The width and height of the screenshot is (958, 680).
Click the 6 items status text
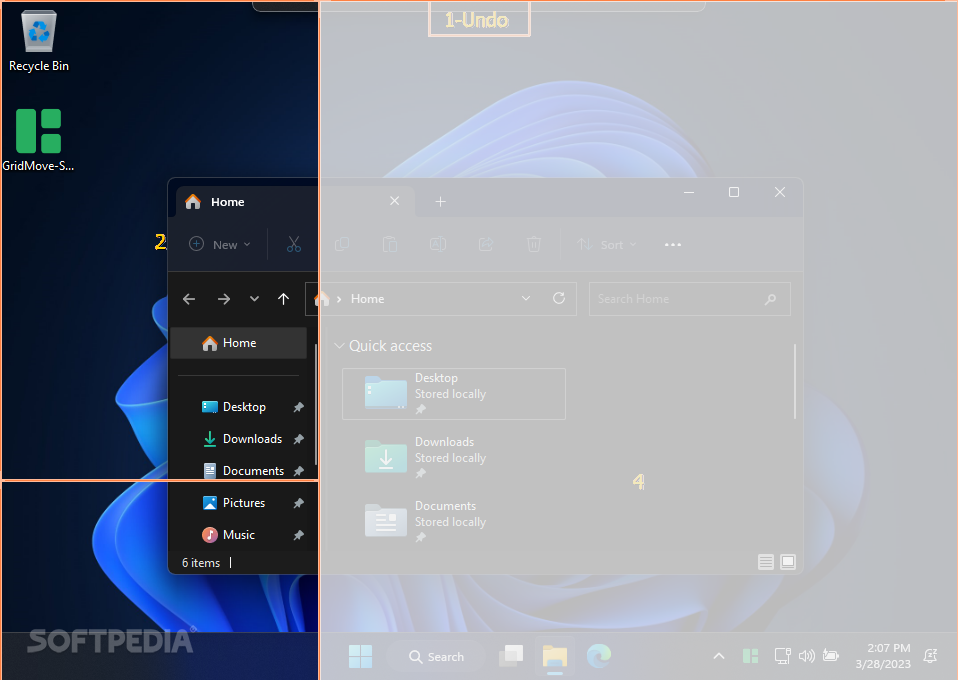click(200, 563)
